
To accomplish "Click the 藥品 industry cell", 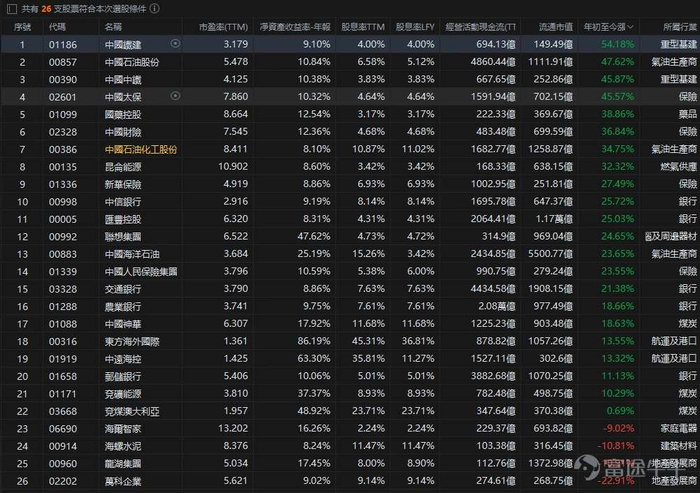I will click(x=688, y=115).
